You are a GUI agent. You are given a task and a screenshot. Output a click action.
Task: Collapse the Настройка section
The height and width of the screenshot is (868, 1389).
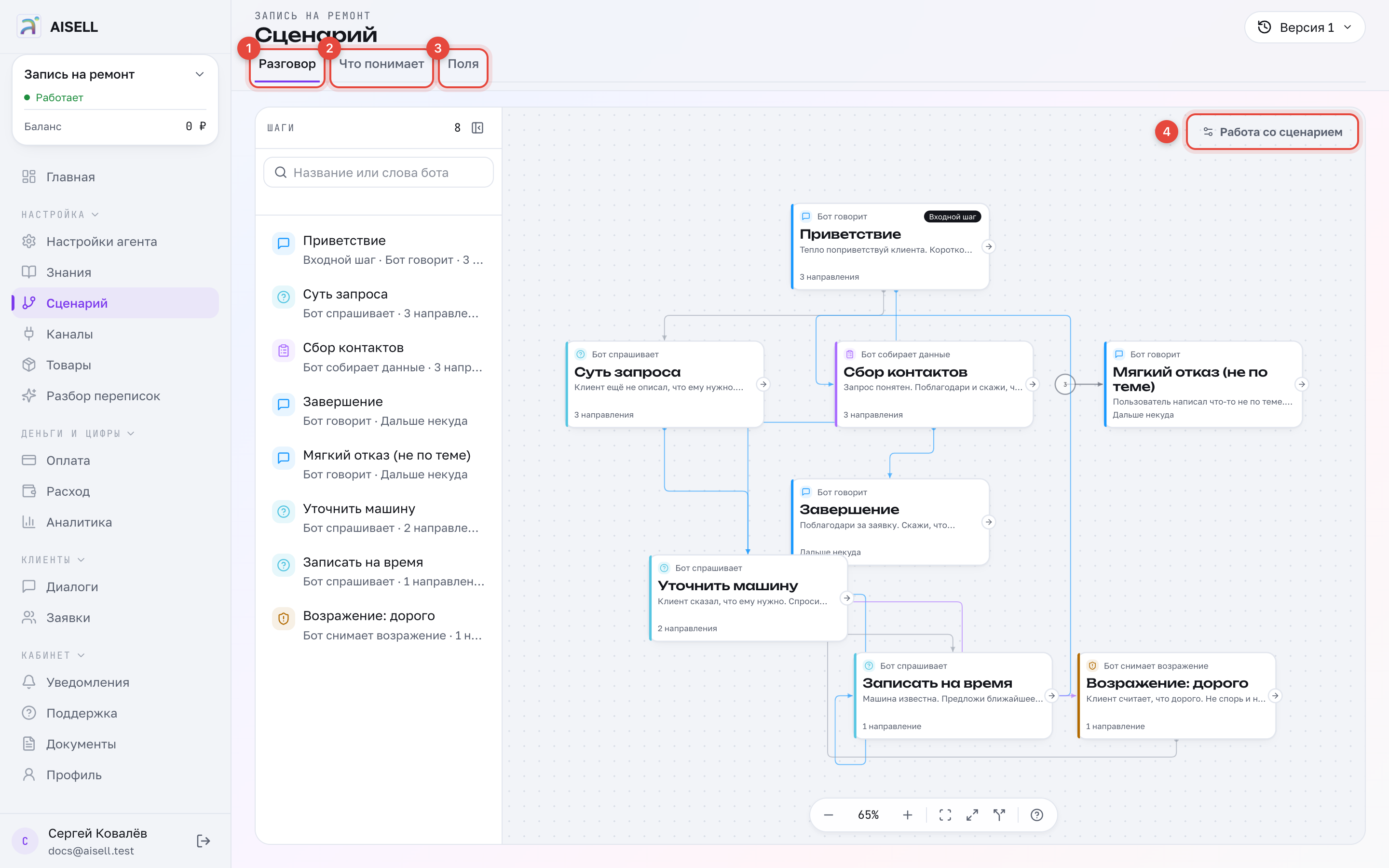pos(60,214)
